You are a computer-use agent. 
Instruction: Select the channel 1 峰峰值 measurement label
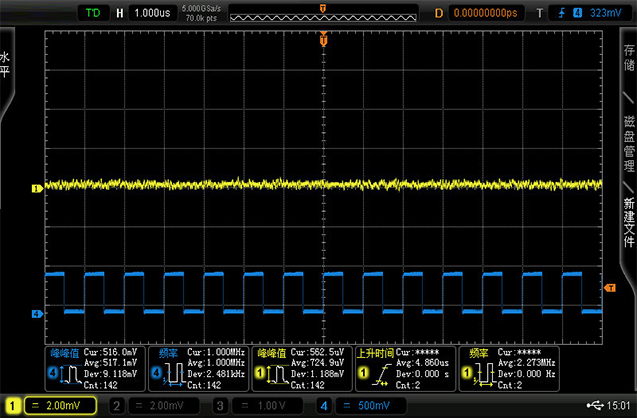[x=271, y=353]
